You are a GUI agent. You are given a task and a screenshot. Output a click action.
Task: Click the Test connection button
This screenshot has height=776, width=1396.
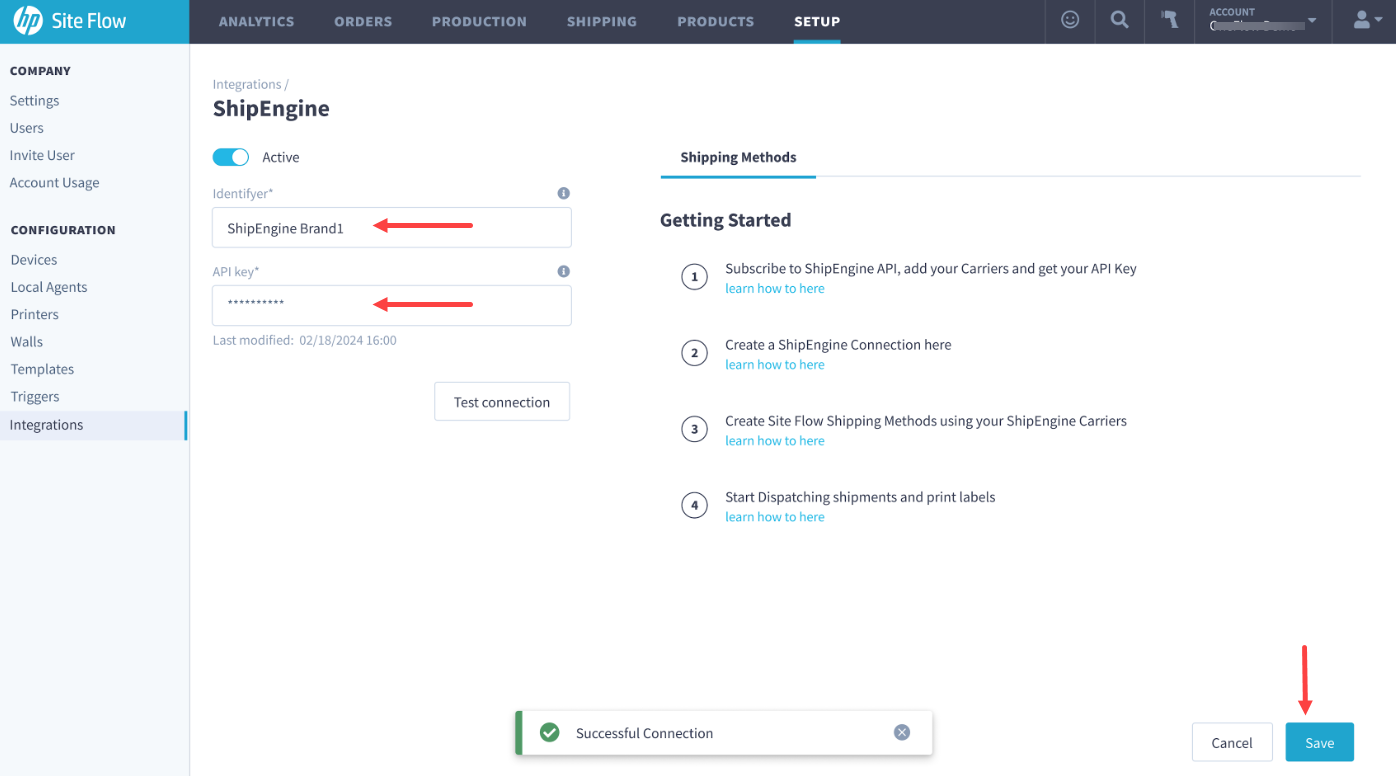coord(502,401)
